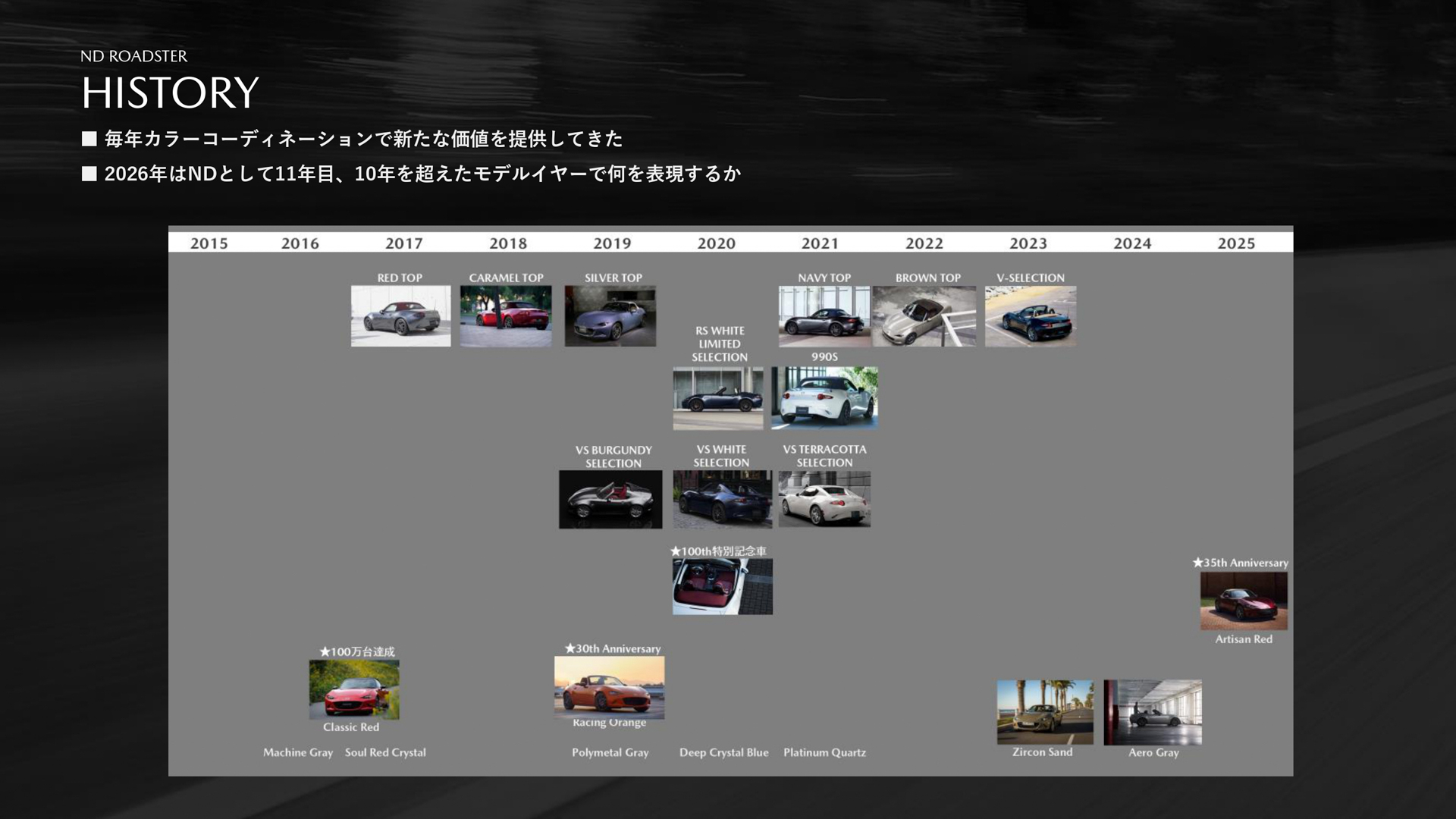Click the 2017 year marker
Viewport: 1456px width, 819px height.
tap(404, 243)
